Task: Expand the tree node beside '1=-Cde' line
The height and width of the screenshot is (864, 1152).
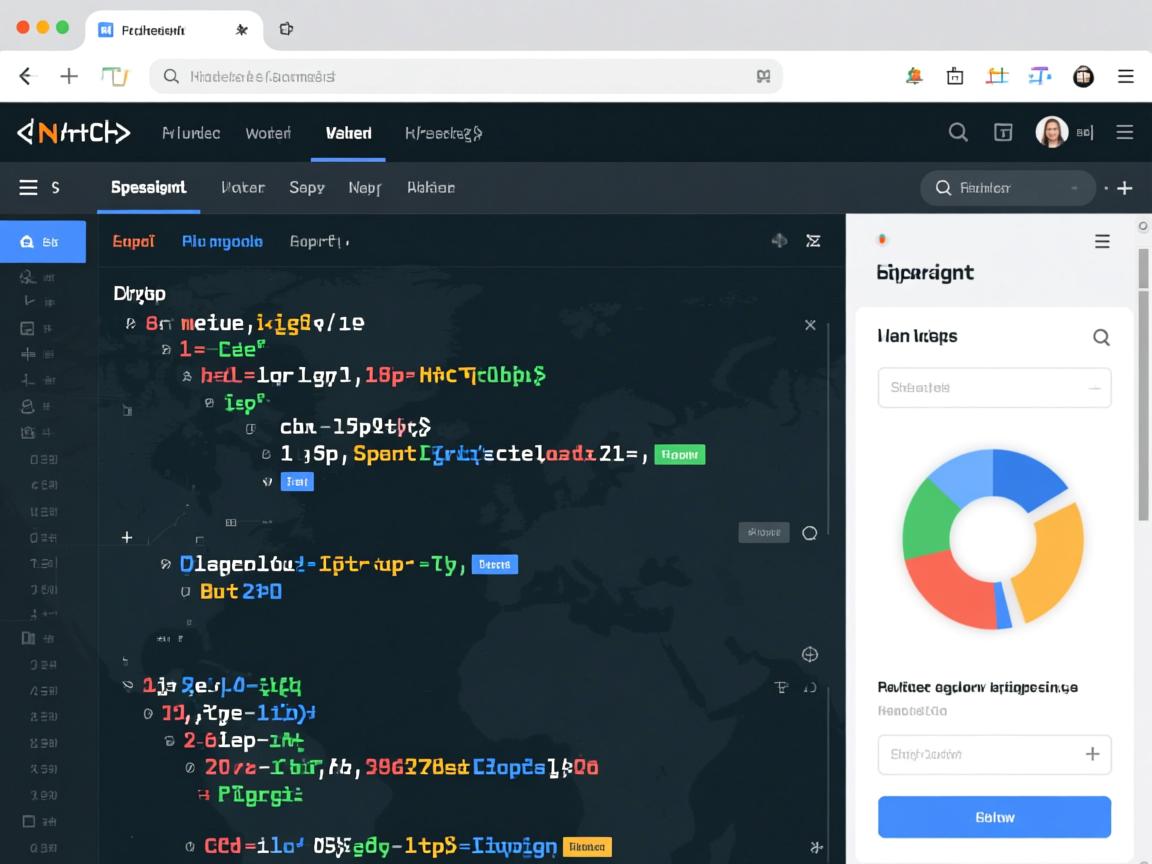Action: pyautogui.click(x=166, y=349)
